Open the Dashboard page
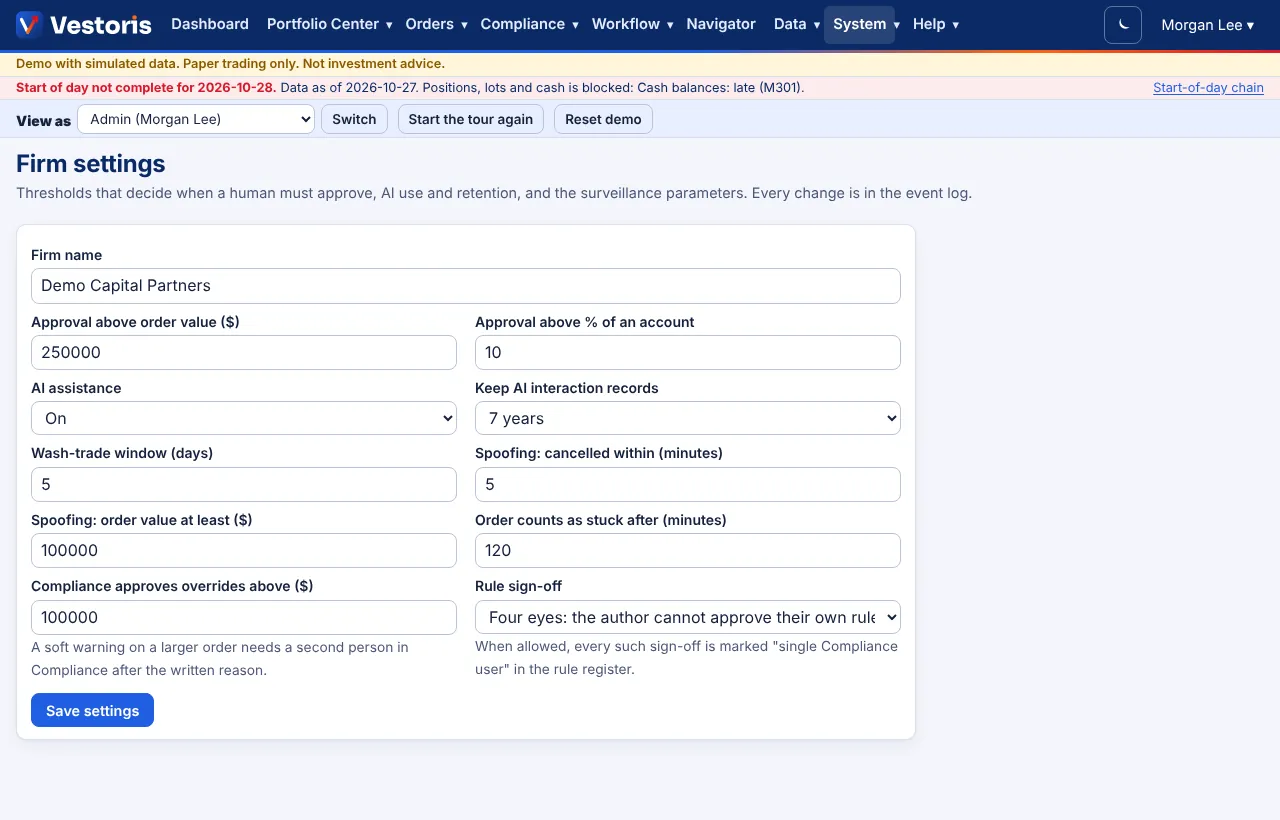 210,24
